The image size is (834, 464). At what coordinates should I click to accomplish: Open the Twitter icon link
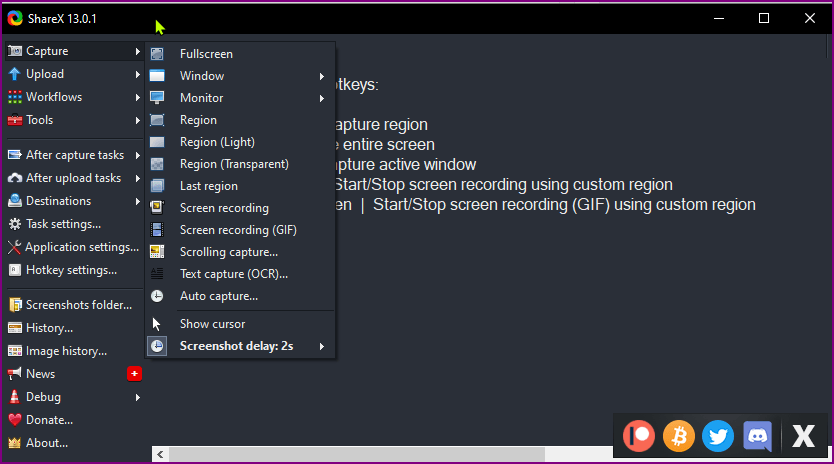tap(718, 436)
